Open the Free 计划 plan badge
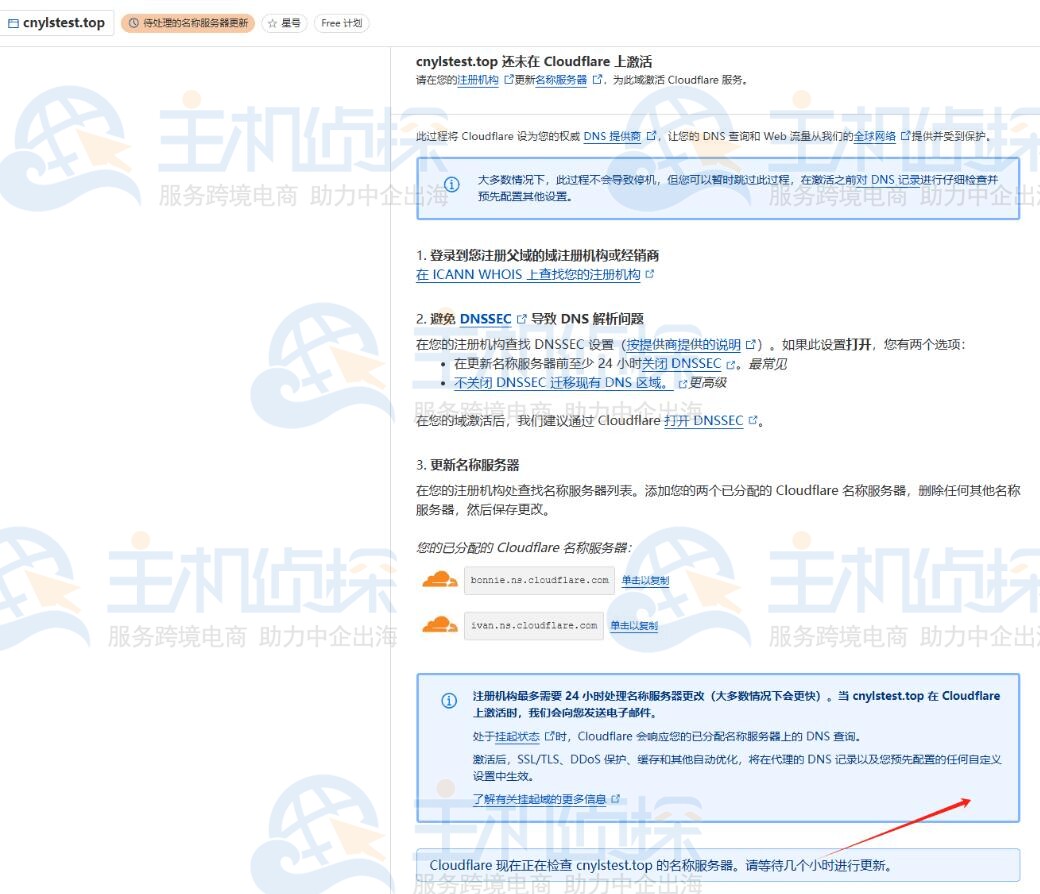Viewport: 1040px width, 894px height. (341, 23)
